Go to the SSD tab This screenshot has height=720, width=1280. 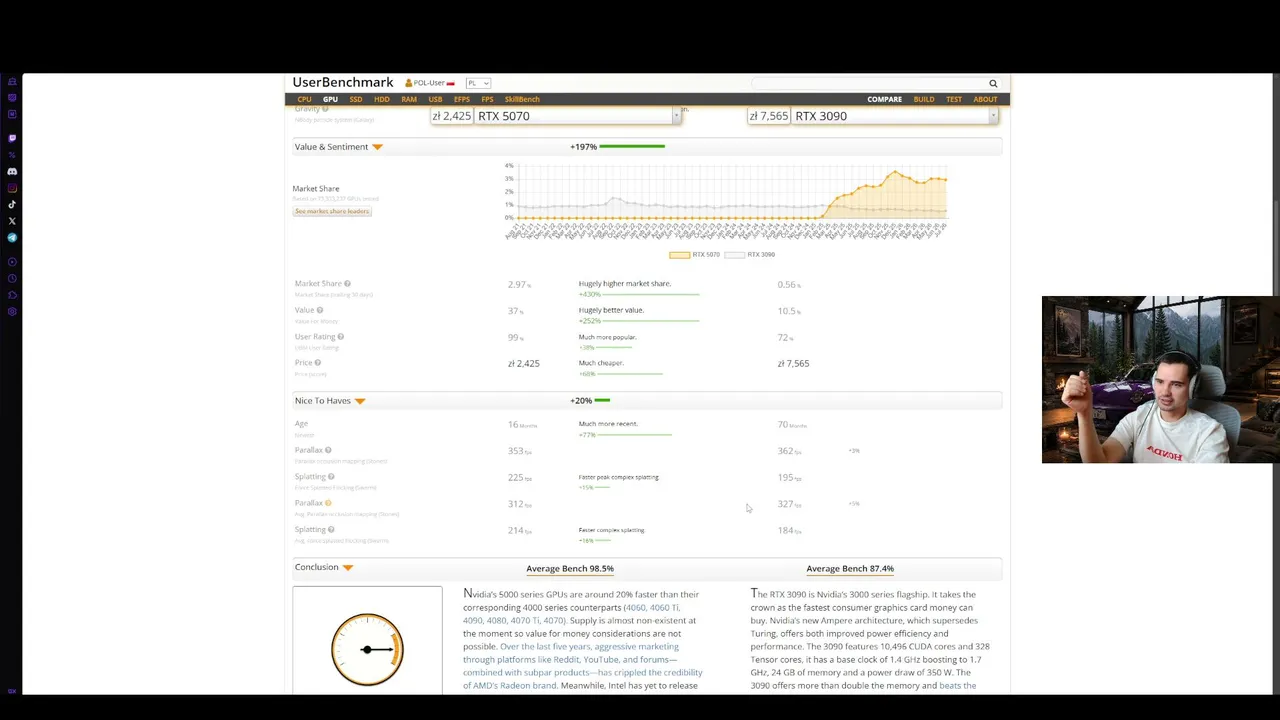click(x=356, y=100)
